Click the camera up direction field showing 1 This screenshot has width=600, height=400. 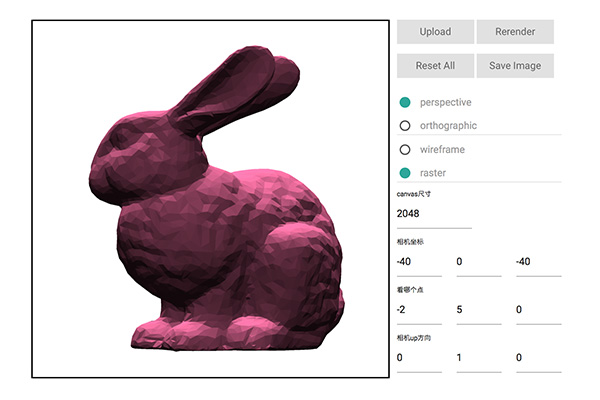pos(479,358)
